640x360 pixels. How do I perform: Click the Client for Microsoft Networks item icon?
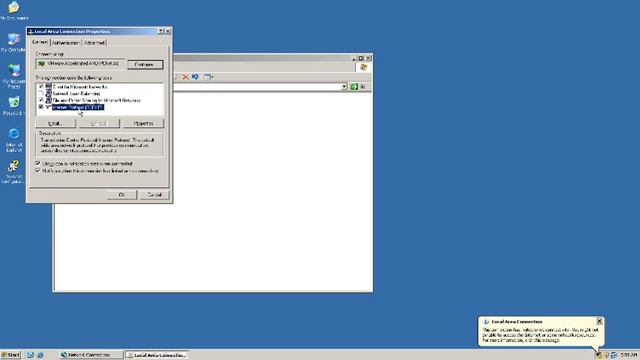click(x=48, y=87)
